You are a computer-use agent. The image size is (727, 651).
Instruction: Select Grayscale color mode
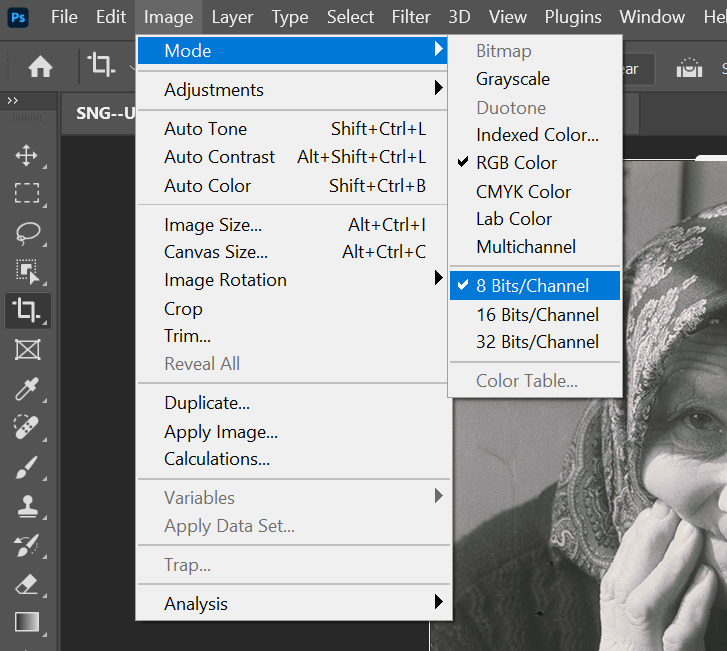513,79
